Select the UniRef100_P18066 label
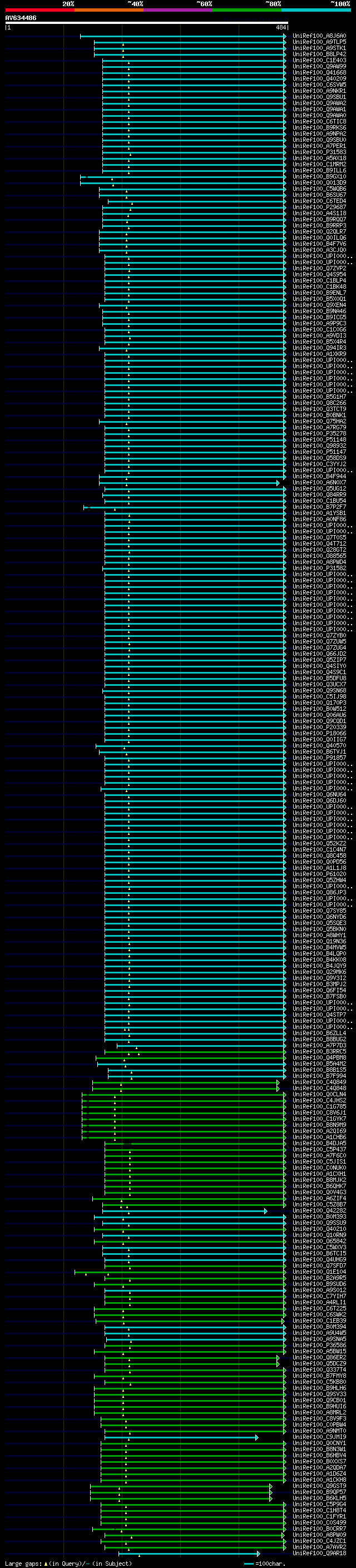The image size is (356, 1568). click(x=319, y=734)
